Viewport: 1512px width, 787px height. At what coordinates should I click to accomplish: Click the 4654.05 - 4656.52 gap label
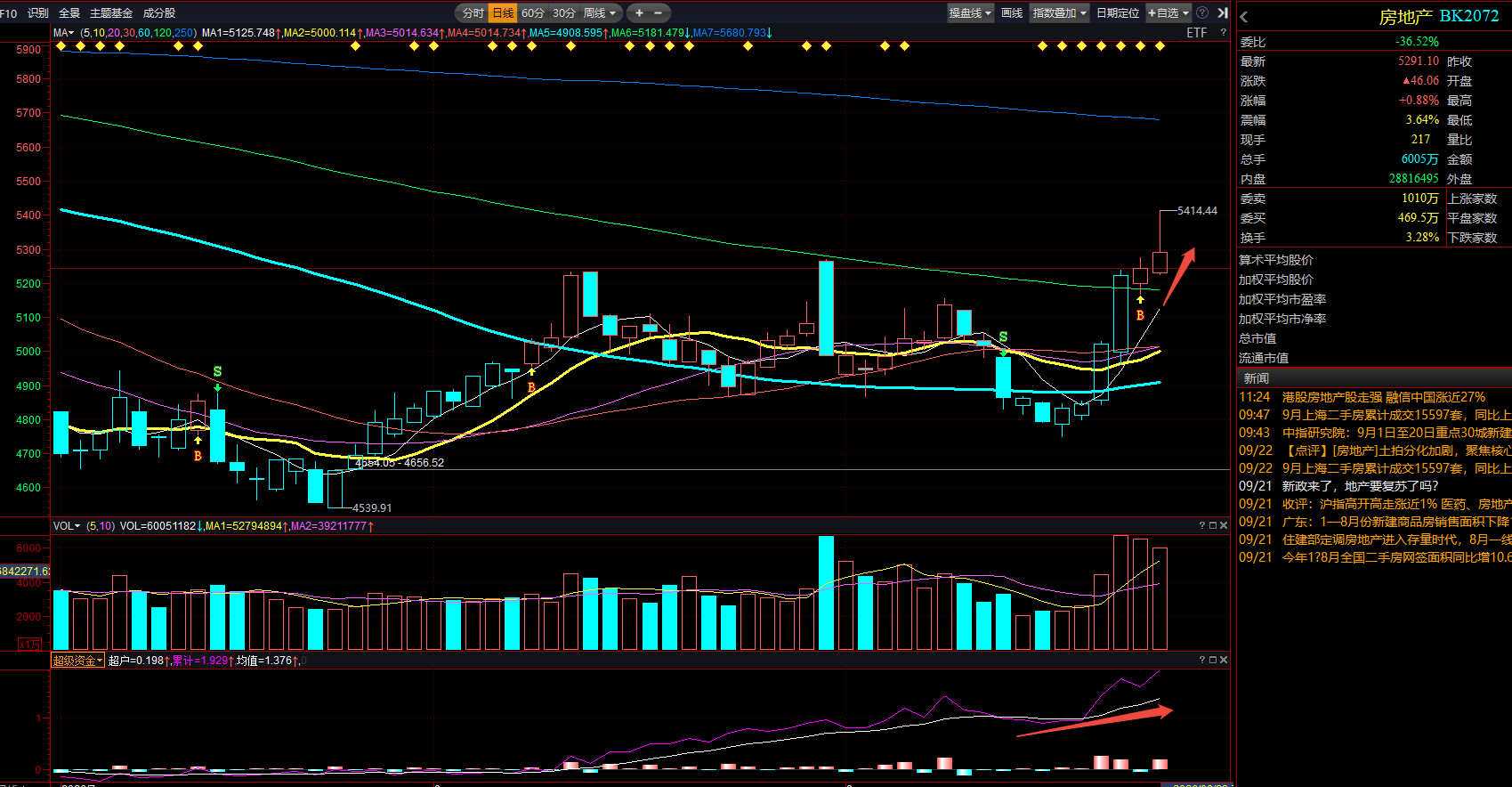click(400, 463)
